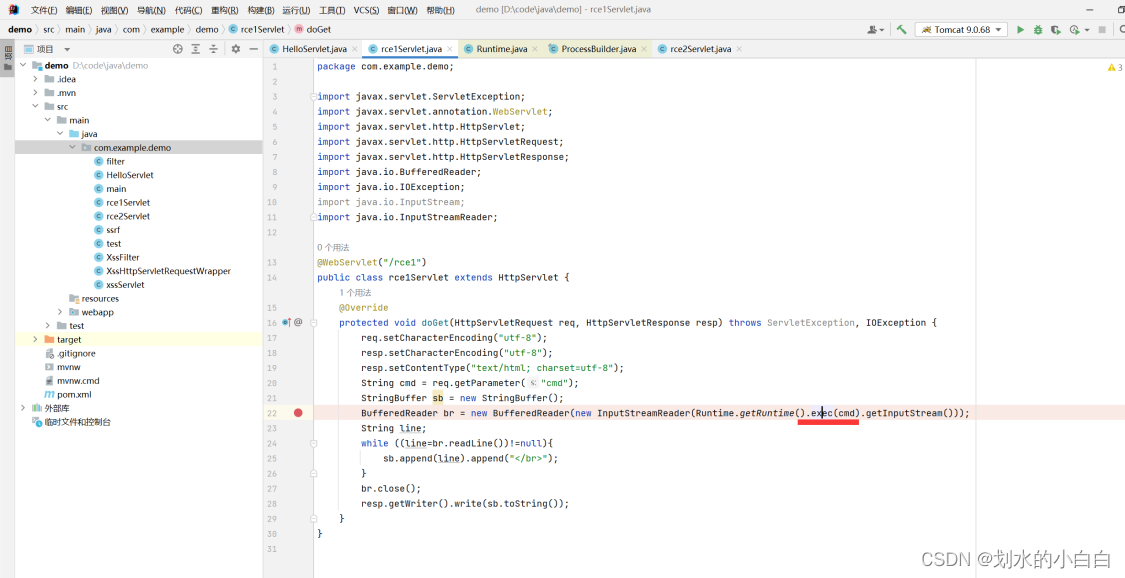Image resolution: width=1125 pixels, height=578 pixels.
Task: Open the 运行(U) menu
Action: coord(296,10)
